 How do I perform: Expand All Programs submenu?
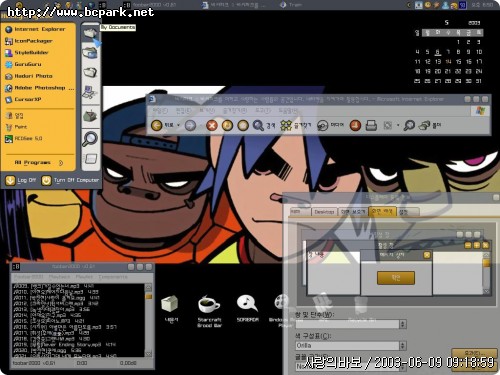pyautogui.click(x=39, y=163)
